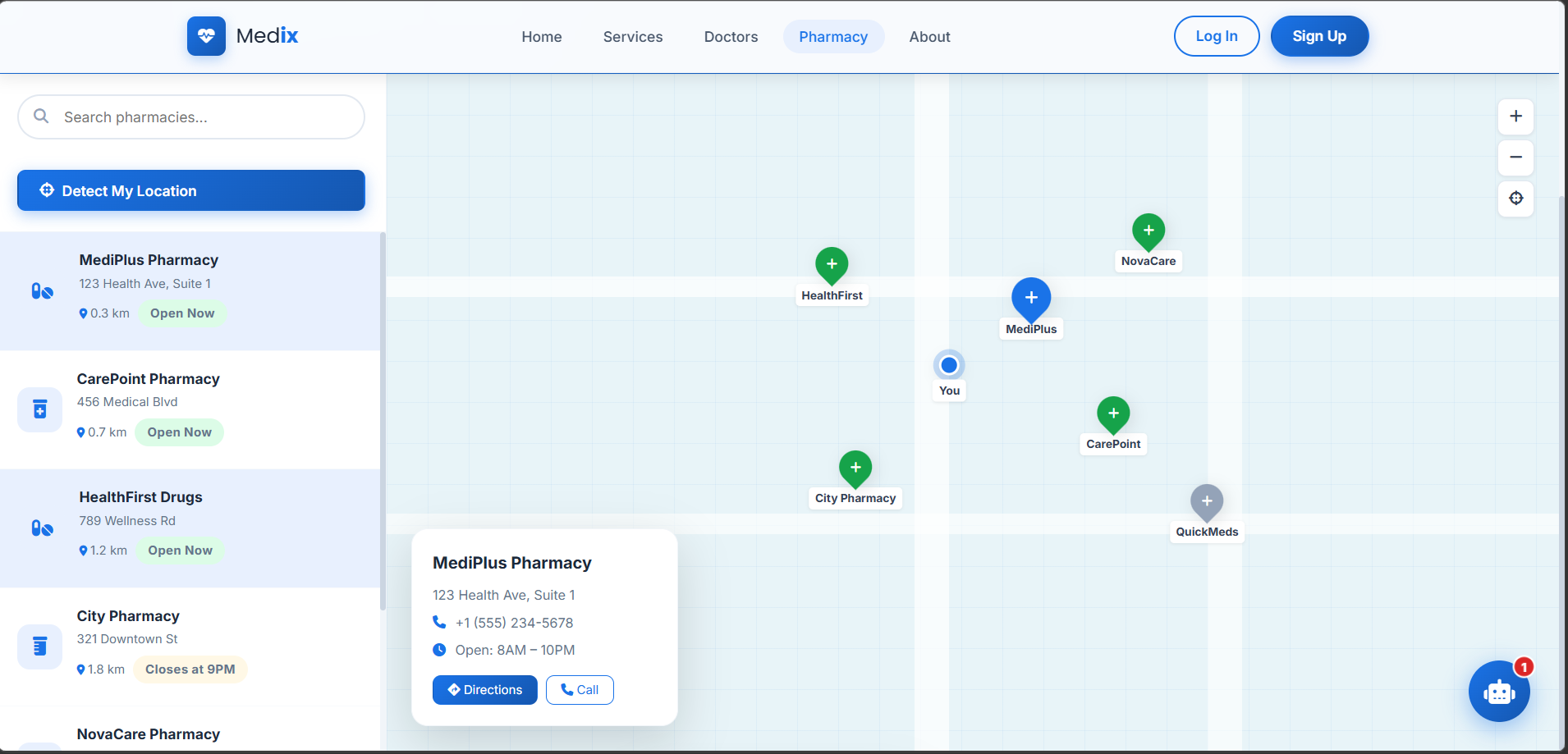Click the Medix heart logo icon
The height and width of the screenshot is (754, 1568).
click(x=206, y=36)
